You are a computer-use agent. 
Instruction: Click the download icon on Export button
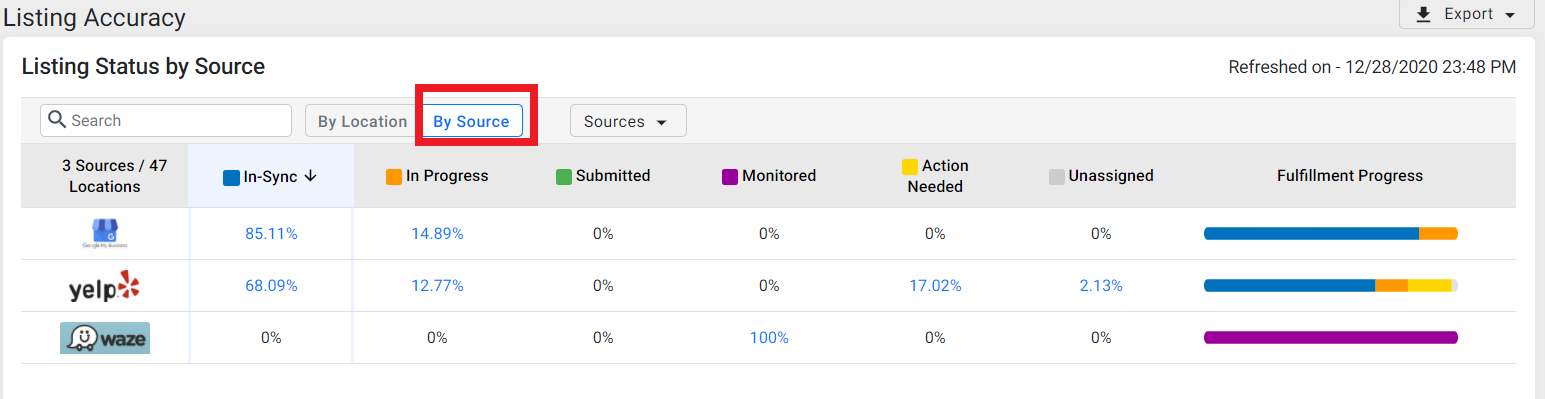[1424, 14]
